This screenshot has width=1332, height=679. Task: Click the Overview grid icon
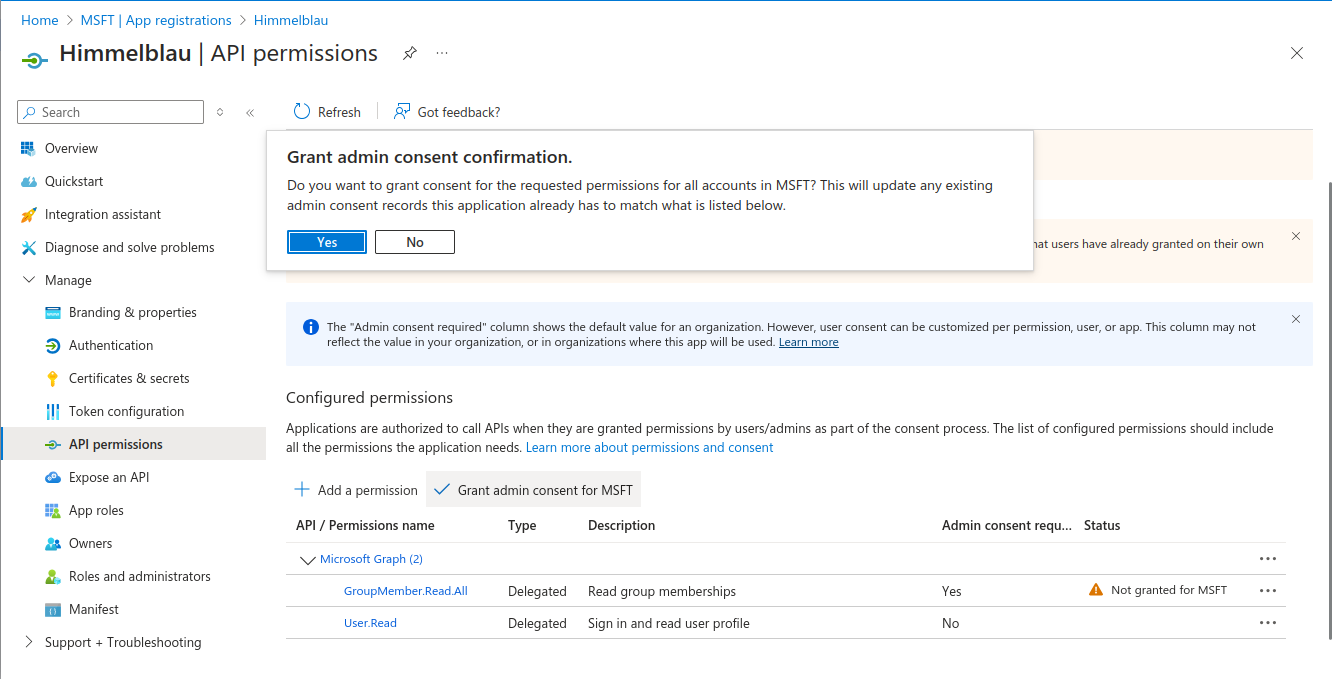28,148
